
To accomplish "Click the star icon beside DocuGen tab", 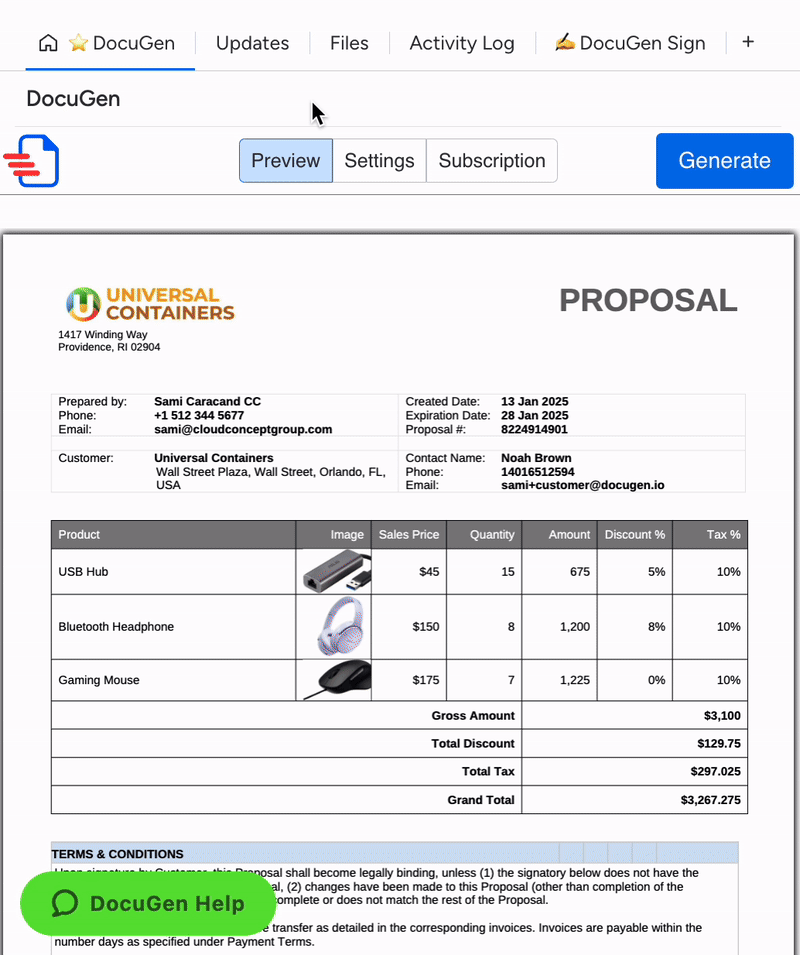I will click(x=78, y=43).
